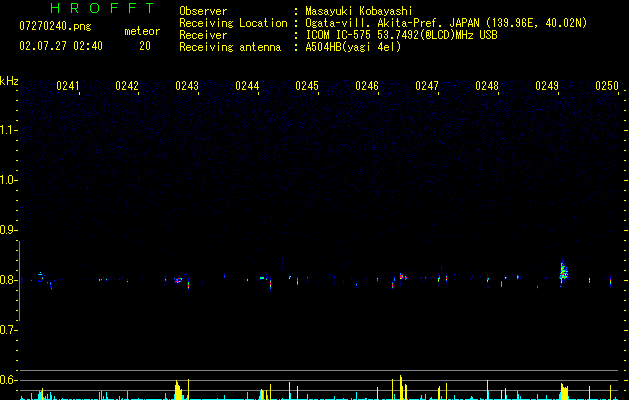Click the meteor echo cluster before 0243
Image resolution: width=629 pixels, height=400 pixels.
[x=179, y=280]
